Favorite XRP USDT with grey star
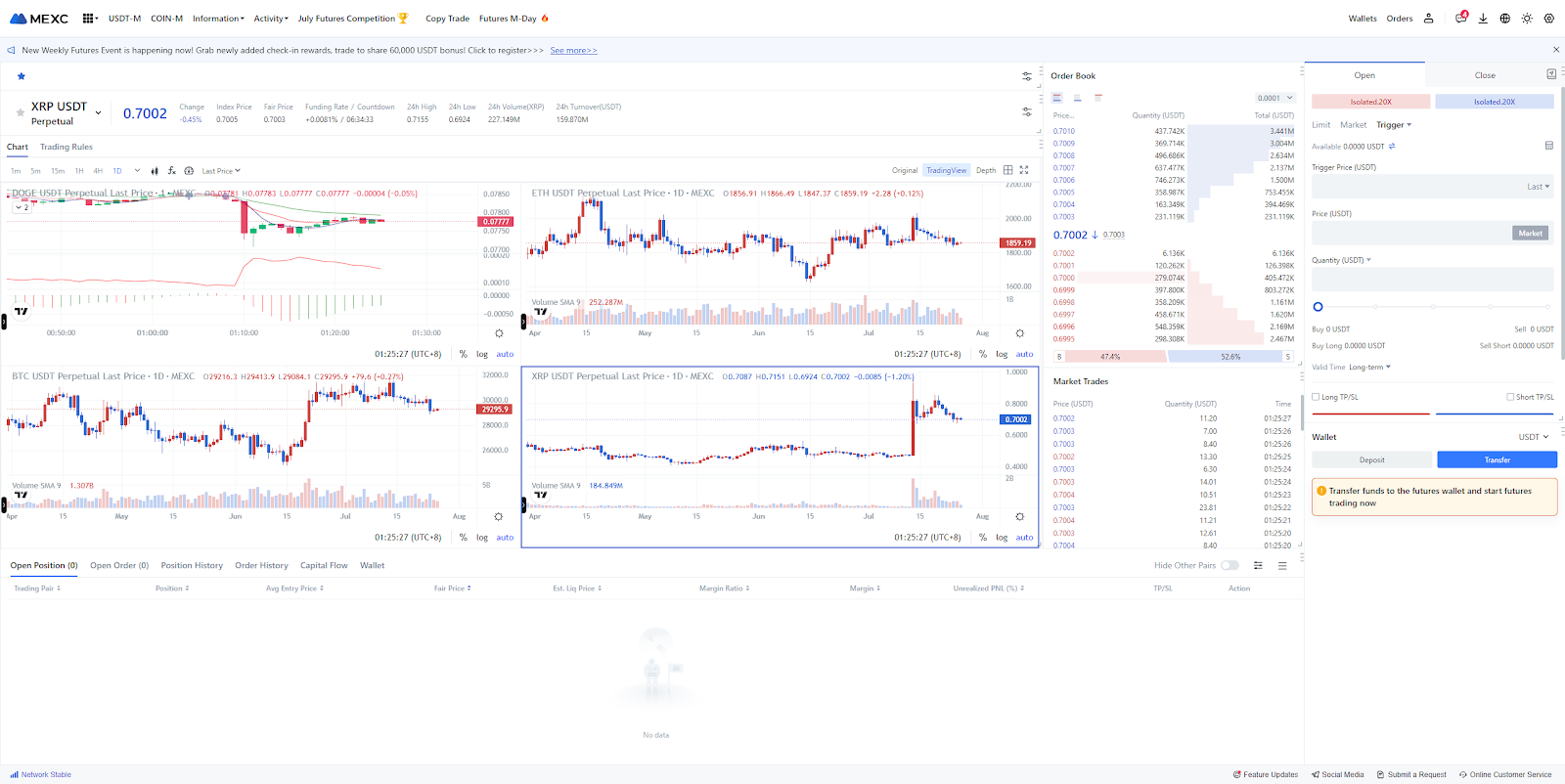 pos(20,112)
